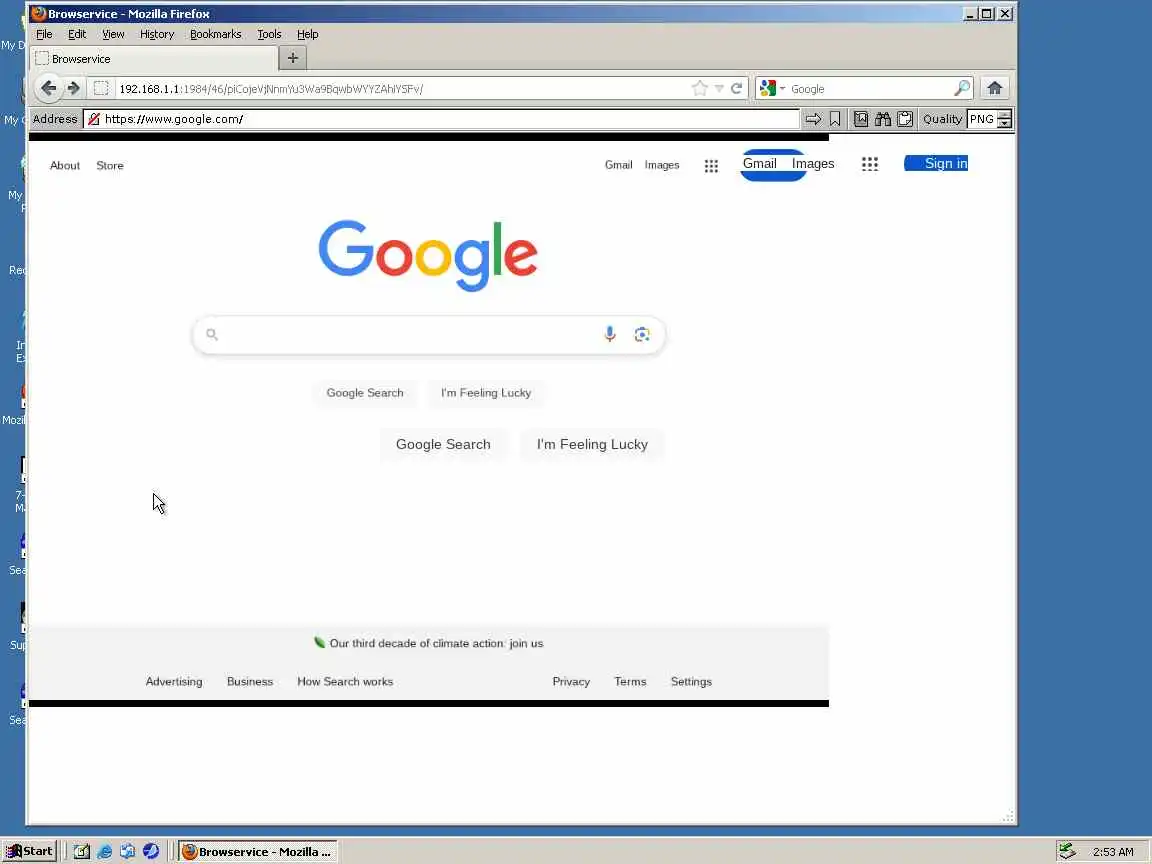The width and height of the screenshot is (1152, 864).
Task: Start voice search with microphone icon
Action: coord(610,334)
